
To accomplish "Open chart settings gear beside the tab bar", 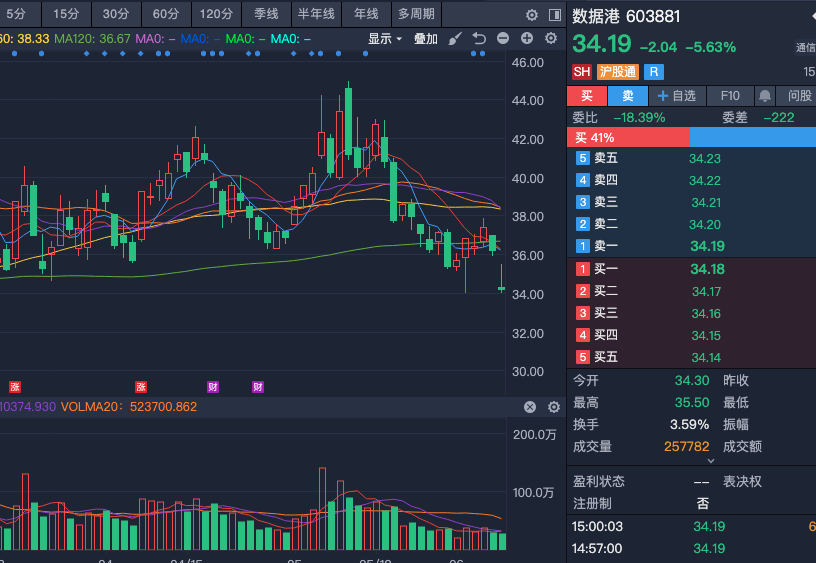I will pyautogui.click(x=531, y=15).
